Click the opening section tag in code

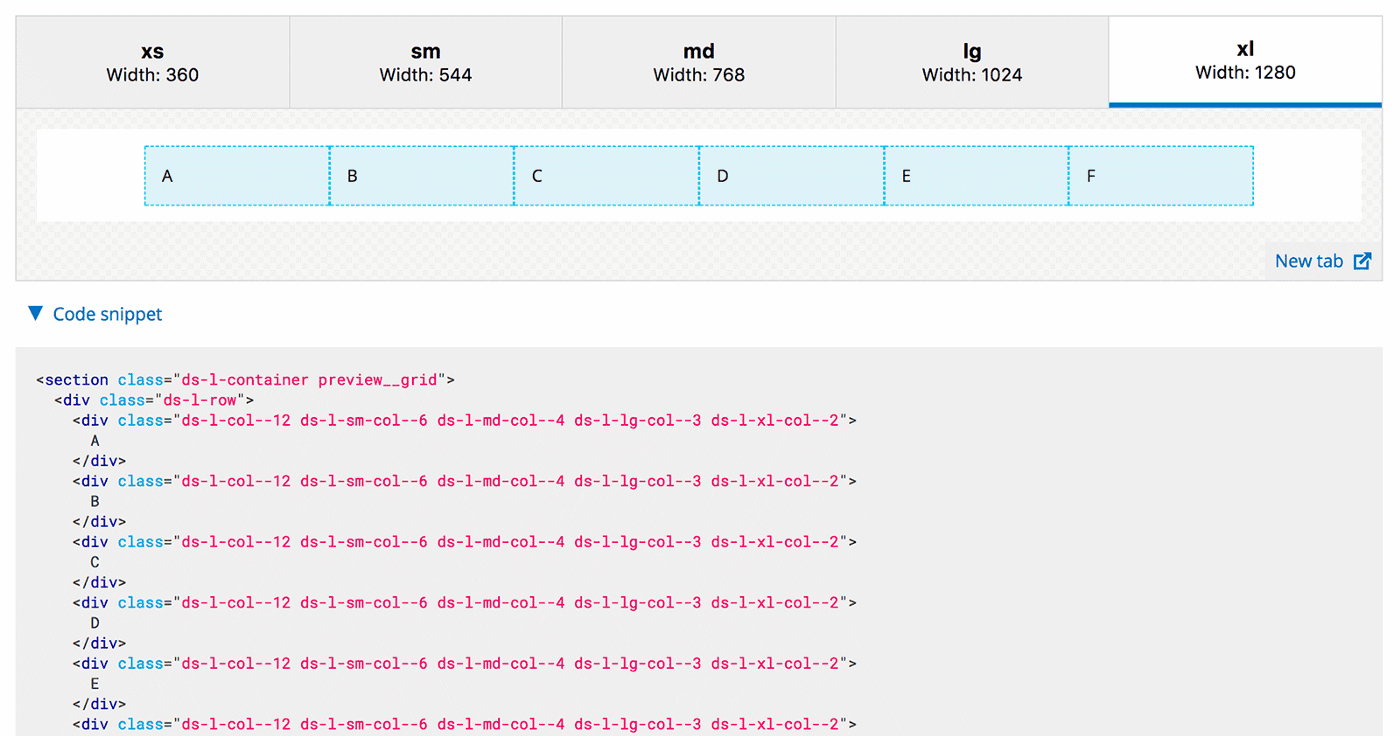(73, 379)
